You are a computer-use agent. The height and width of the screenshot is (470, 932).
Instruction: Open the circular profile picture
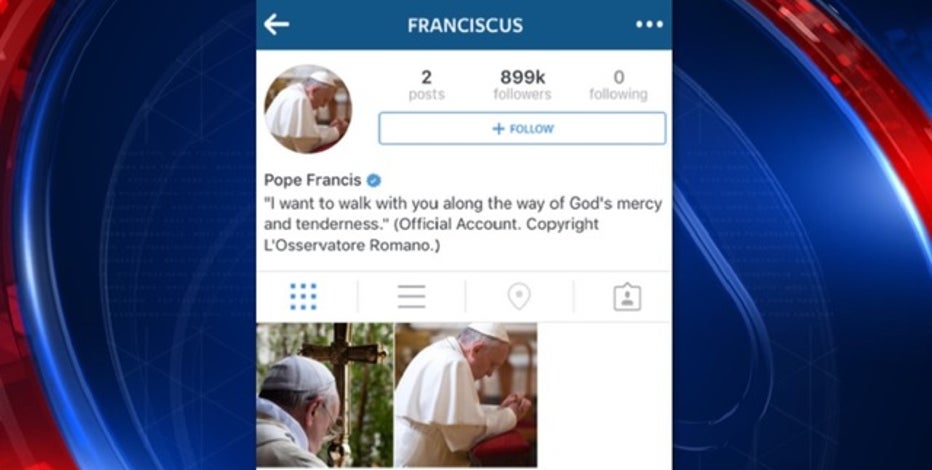308,109
